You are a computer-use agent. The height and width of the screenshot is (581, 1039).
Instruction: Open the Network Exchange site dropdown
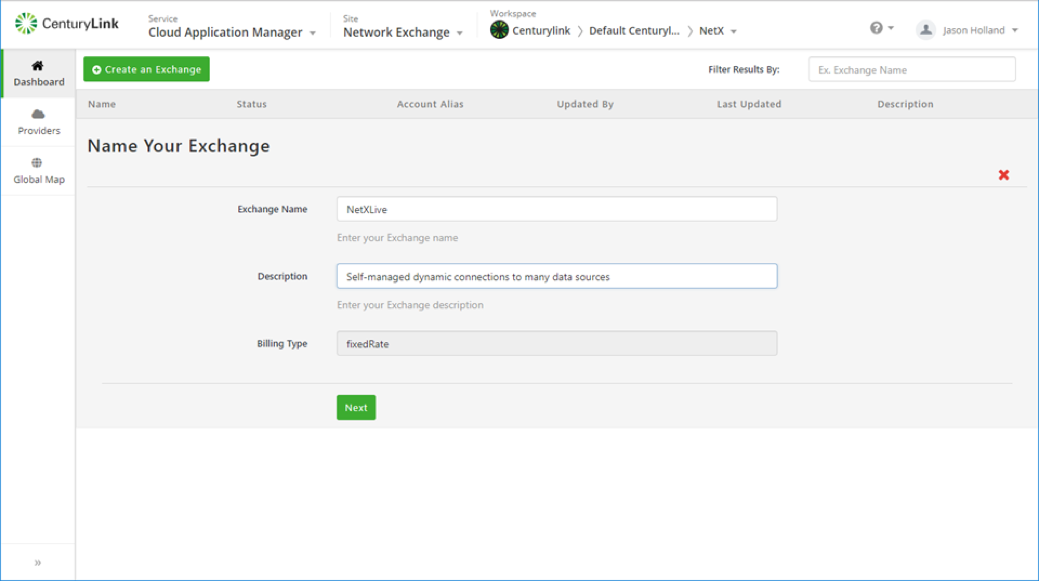click(x=403, y=32)
